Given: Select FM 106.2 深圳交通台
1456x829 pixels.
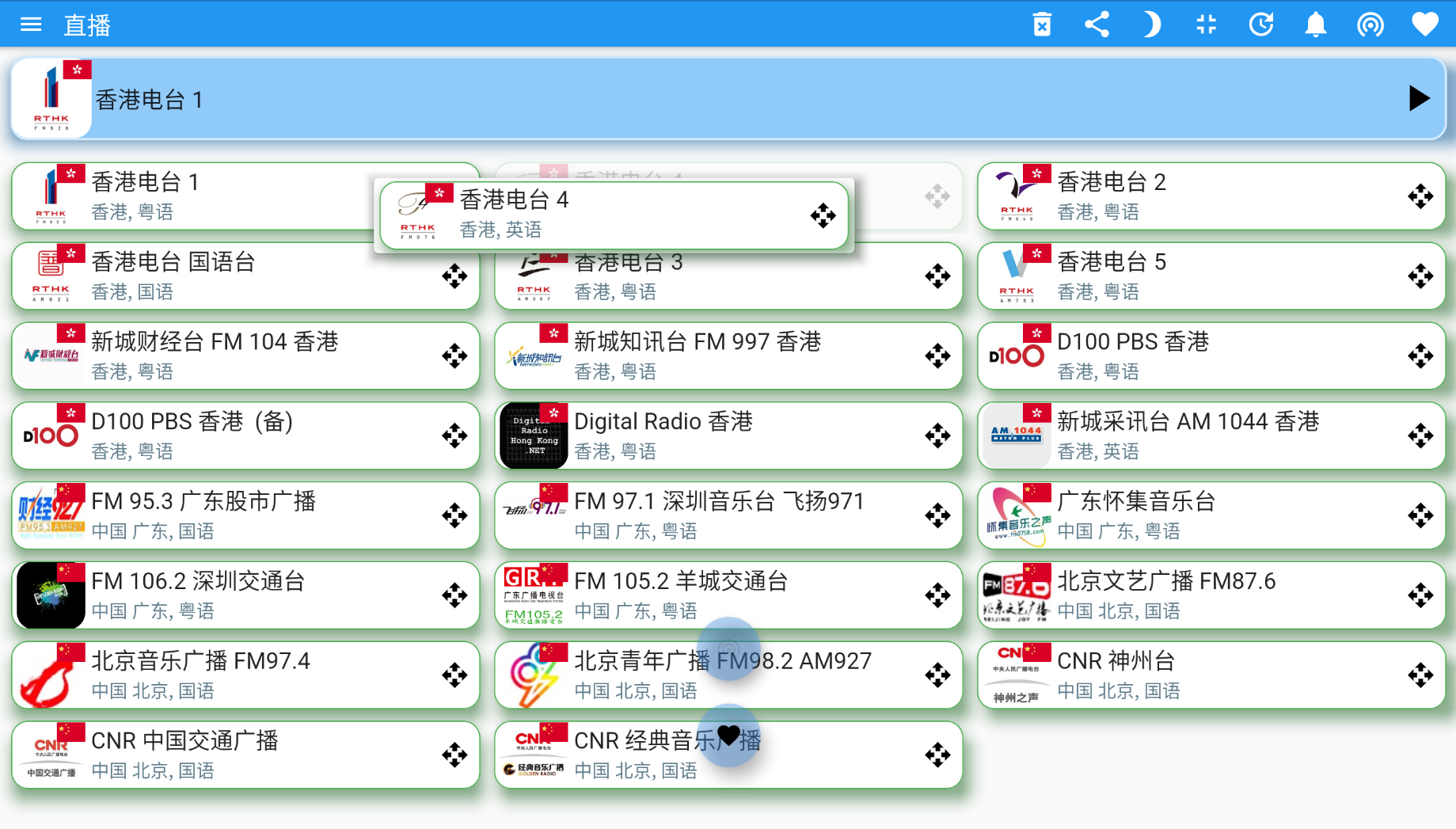Looking at the screenshot, I should (245, 595).
